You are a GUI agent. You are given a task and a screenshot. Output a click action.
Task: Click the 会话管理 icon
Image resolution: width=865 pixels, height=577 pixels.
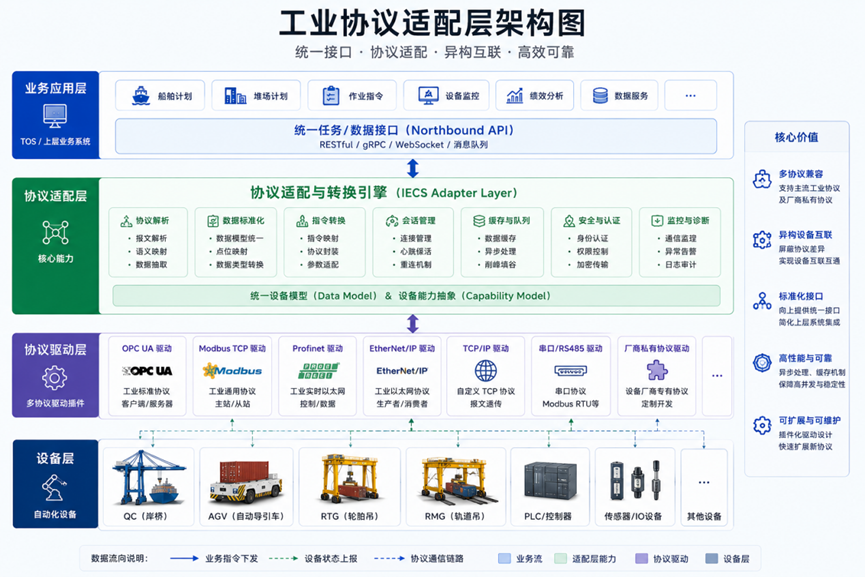coord(392,221)
